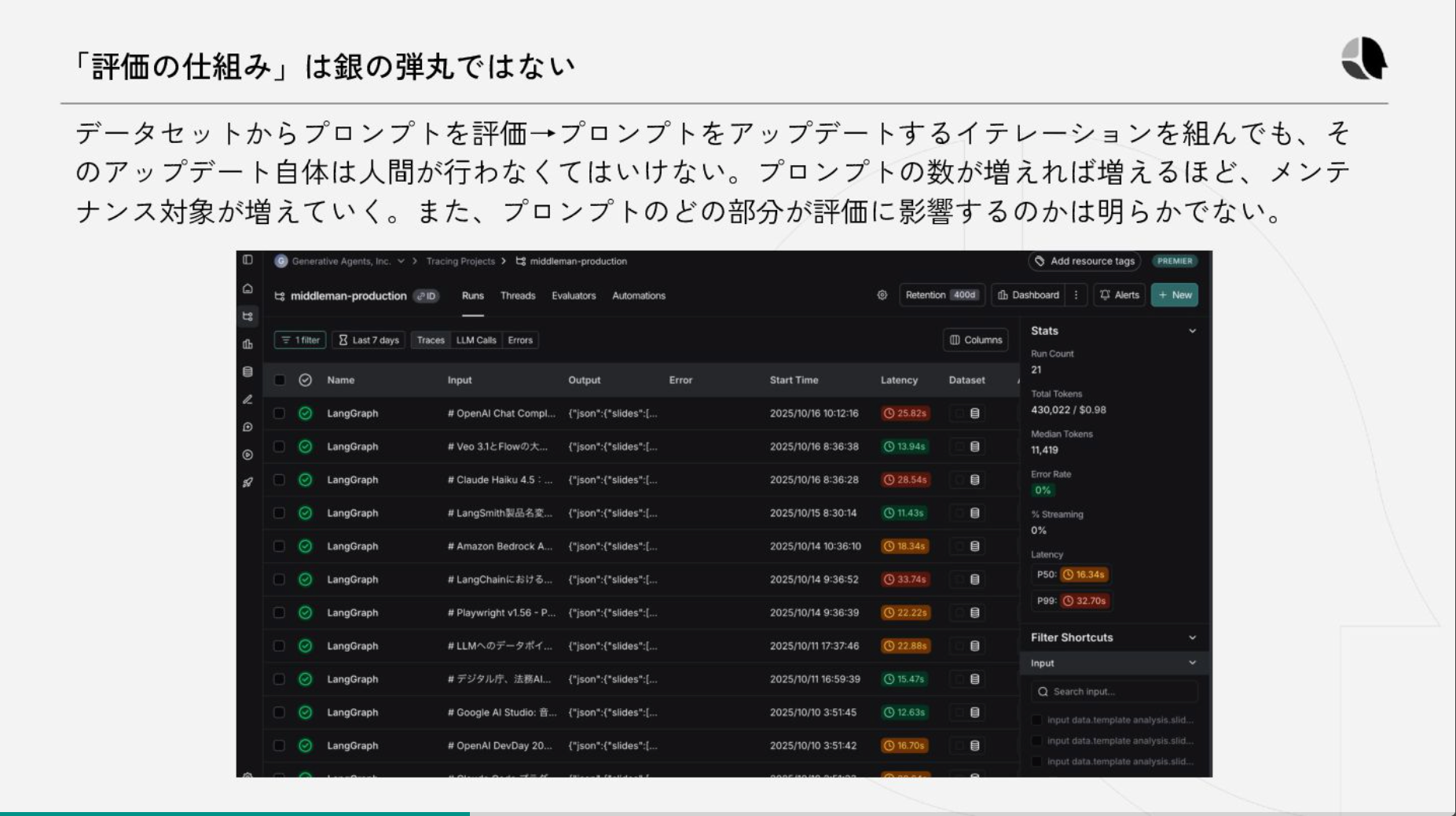Image resolution: width=1456 pixels, height=816 pixels.
Task: Click dataset icon for the 25.82s run
Action: coord(975,413)
